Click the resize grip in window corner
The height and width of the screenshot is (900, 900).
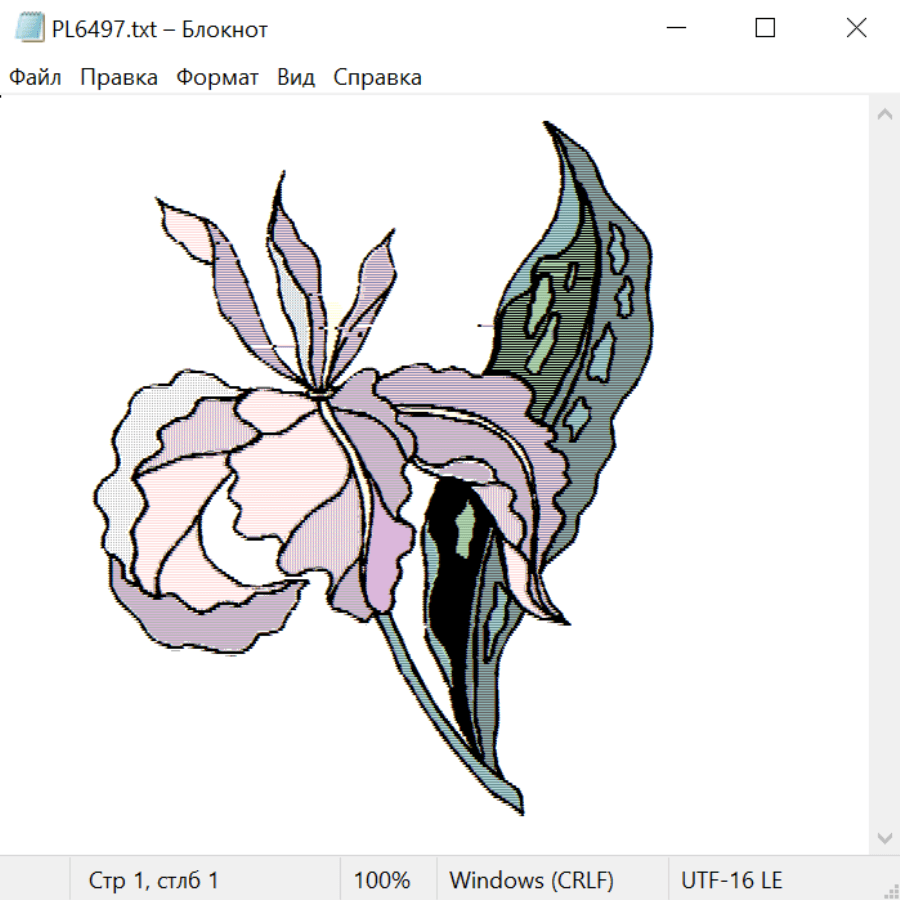(890, 890)
